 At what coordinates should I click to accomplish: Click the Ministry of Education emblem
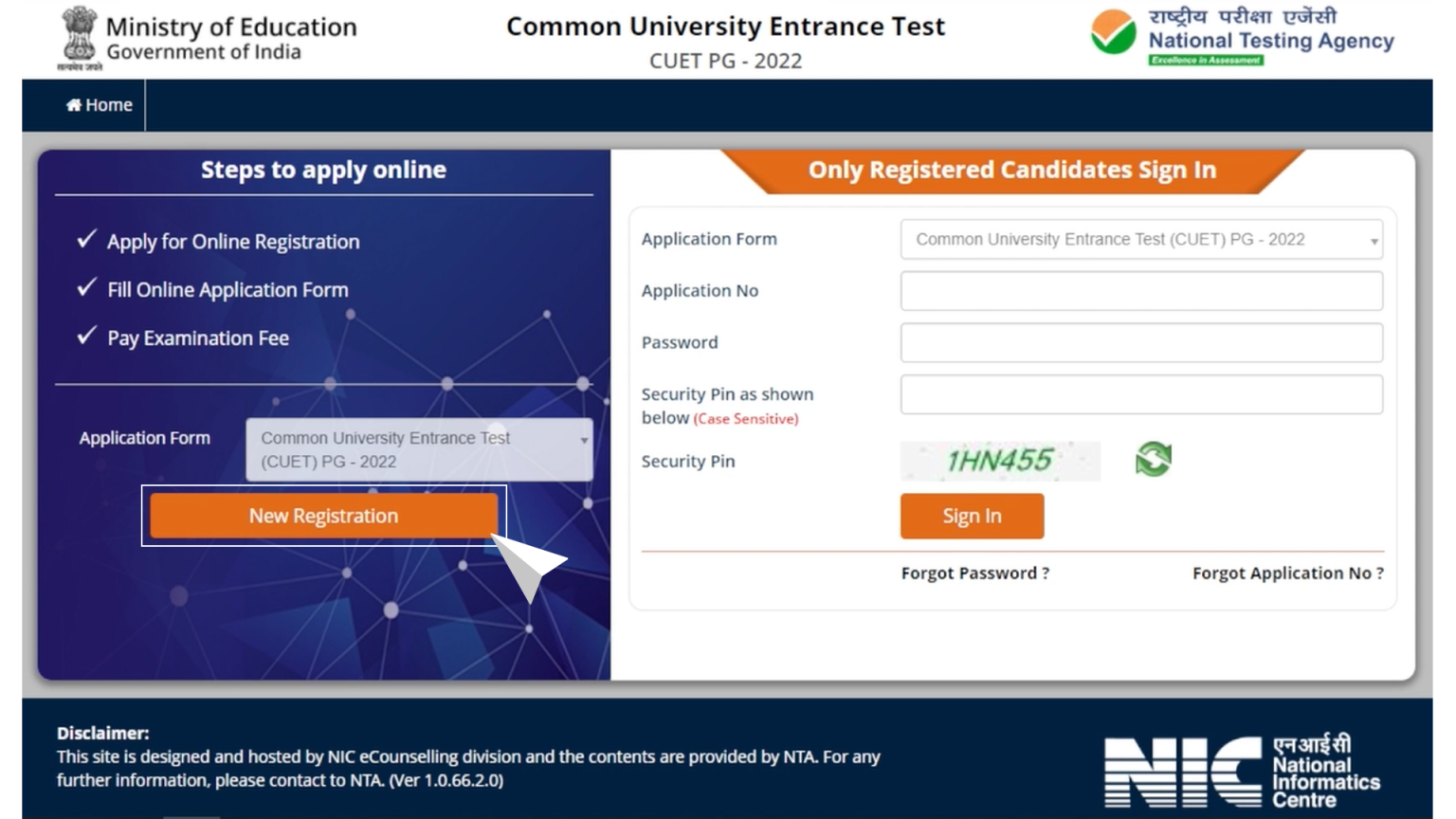80,38
